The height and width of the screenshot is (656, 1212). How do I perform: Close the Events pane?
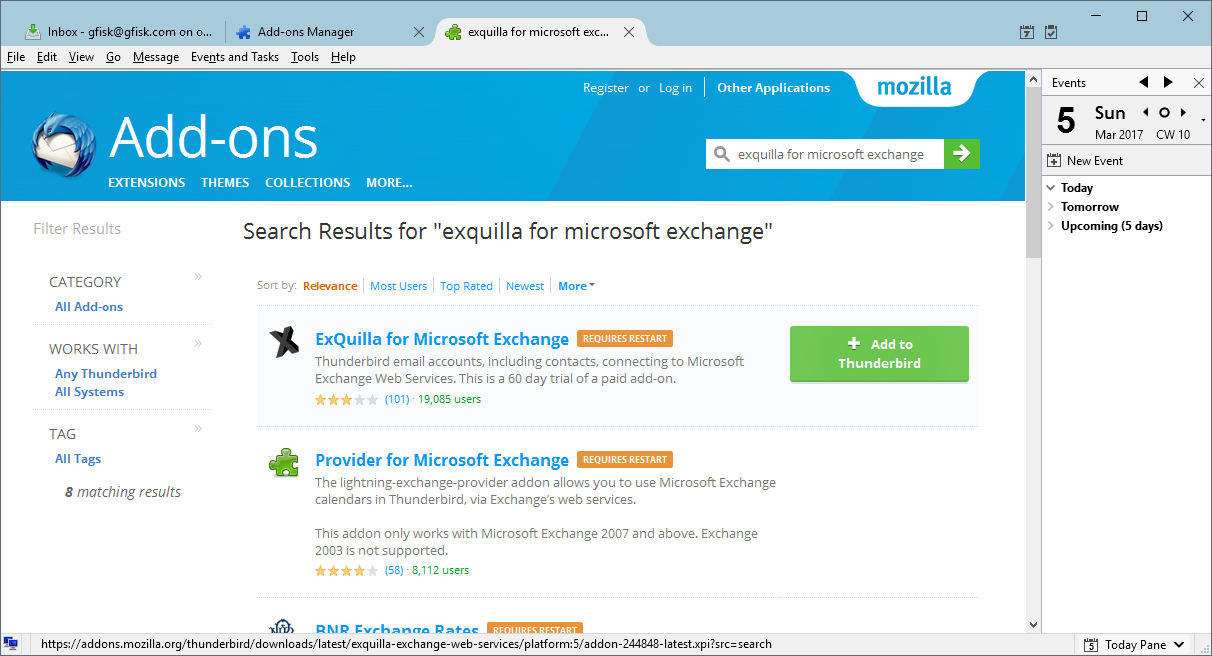pos(1199,83)
